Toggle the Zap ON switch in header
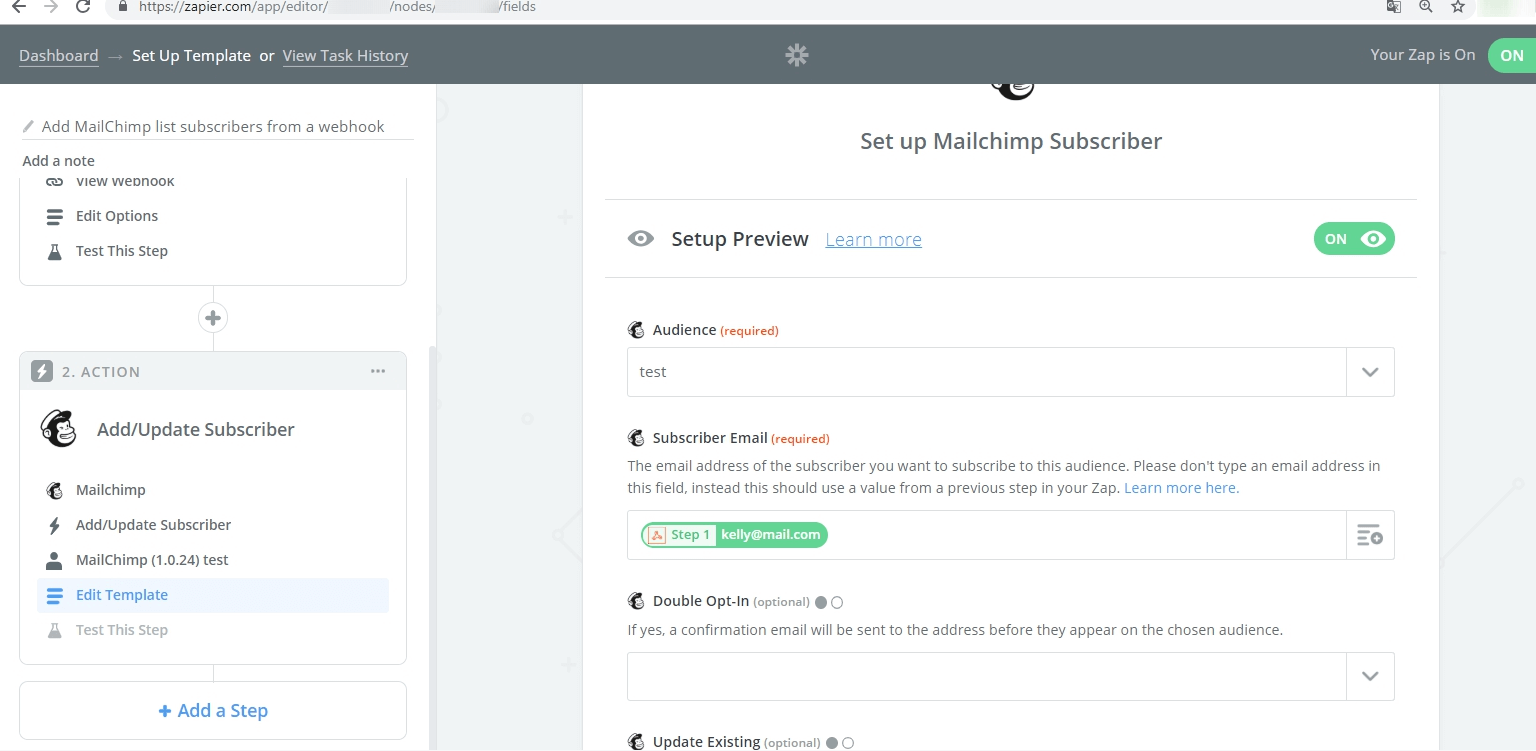Viewport: 1536px width, 751px height. [x=1511, y=55]
